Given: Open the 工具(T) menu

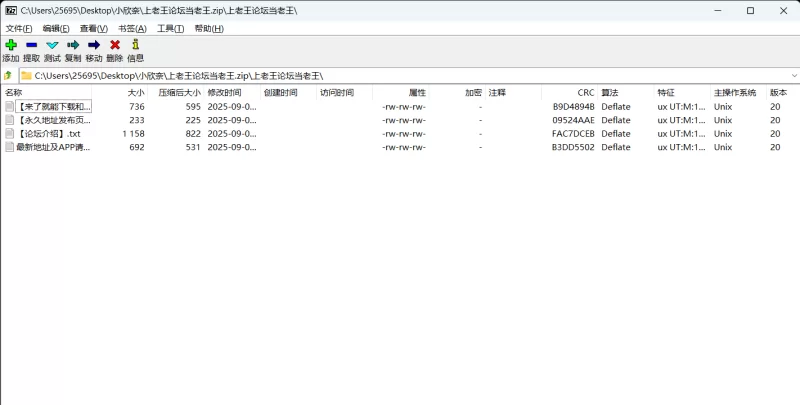Looking at the screenshot, I should 170,29.
